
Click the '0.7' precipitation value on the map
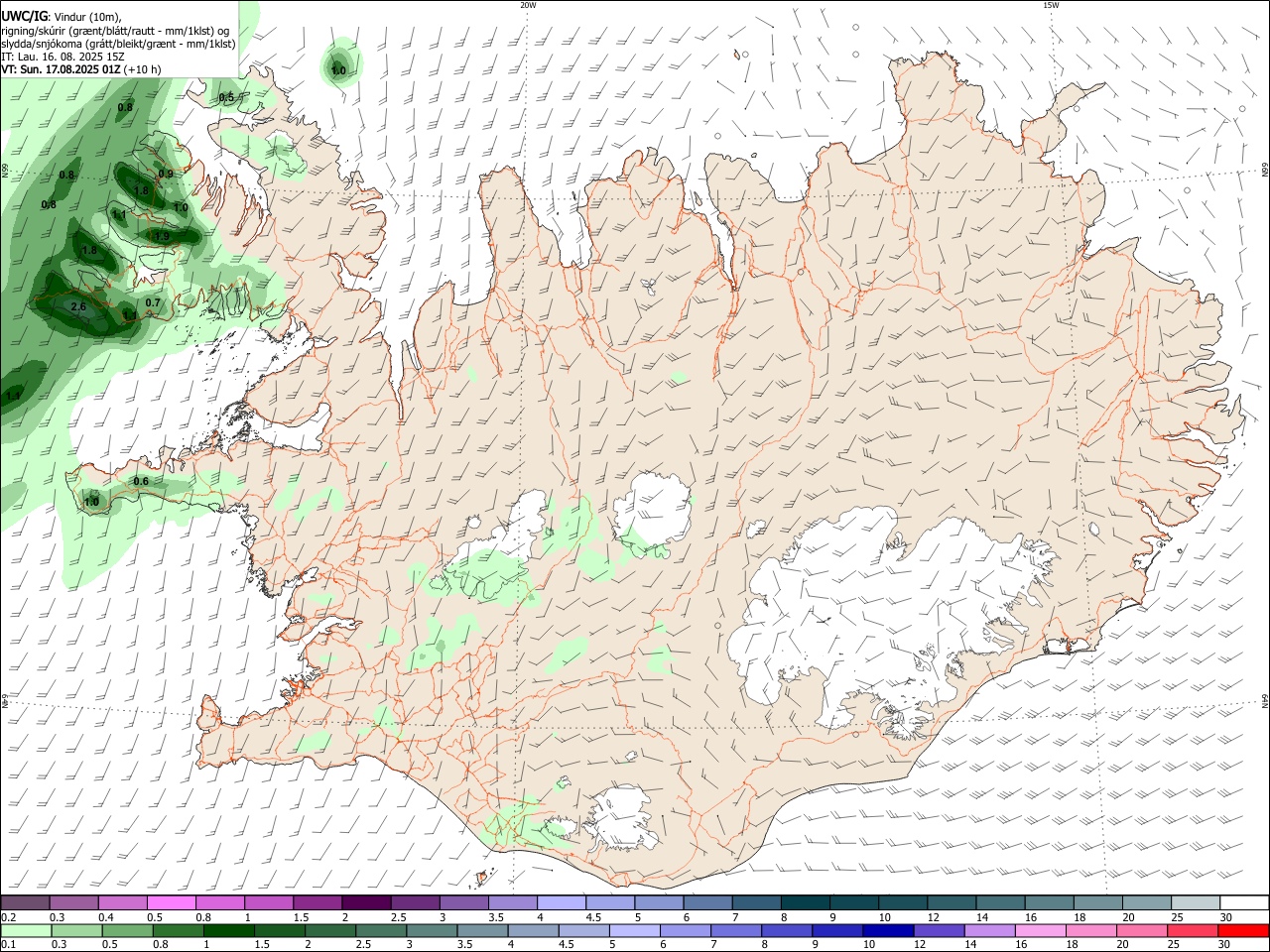click(153, 302)
